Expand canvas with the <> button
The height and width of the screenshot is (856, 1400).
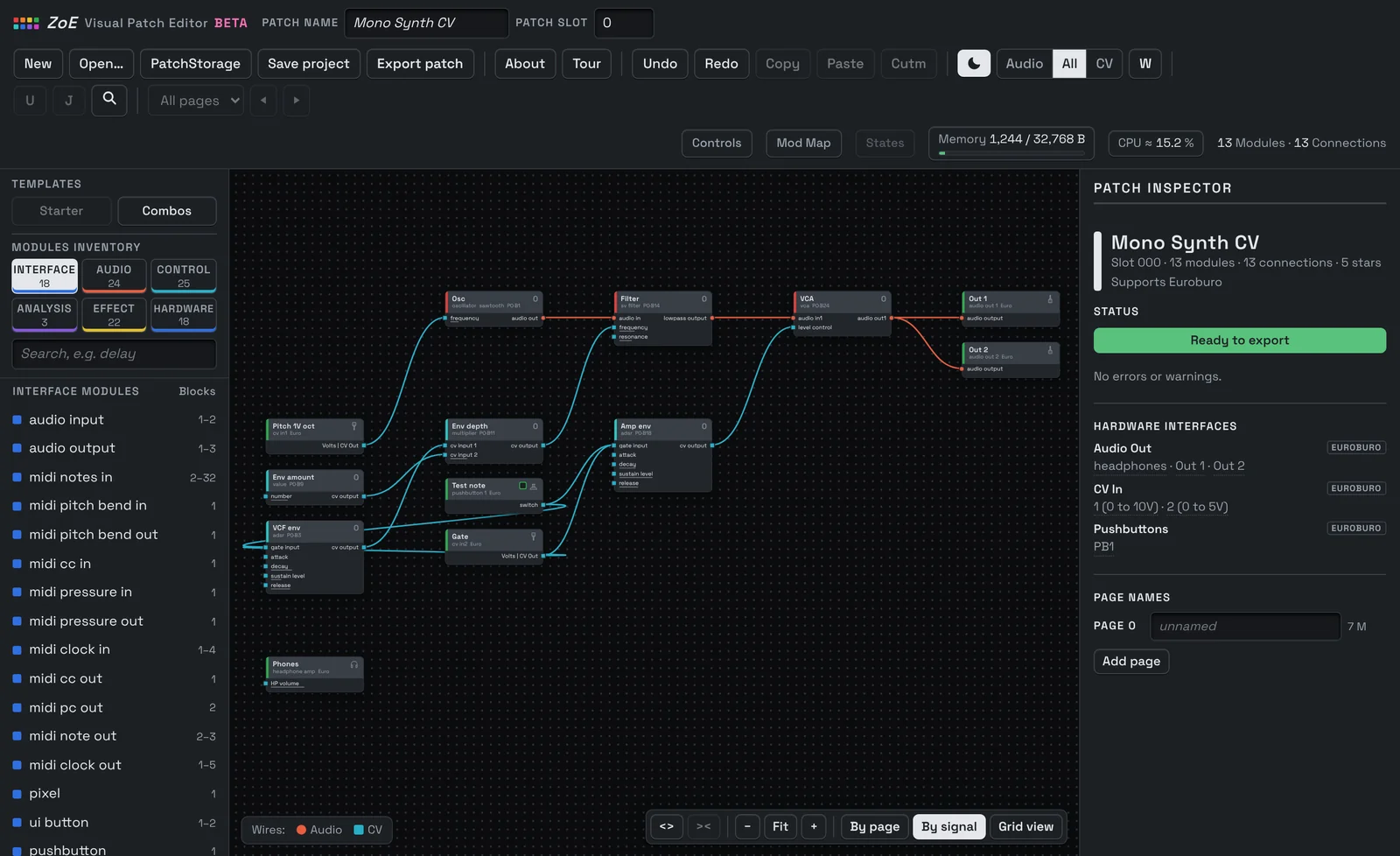[667, 826]
